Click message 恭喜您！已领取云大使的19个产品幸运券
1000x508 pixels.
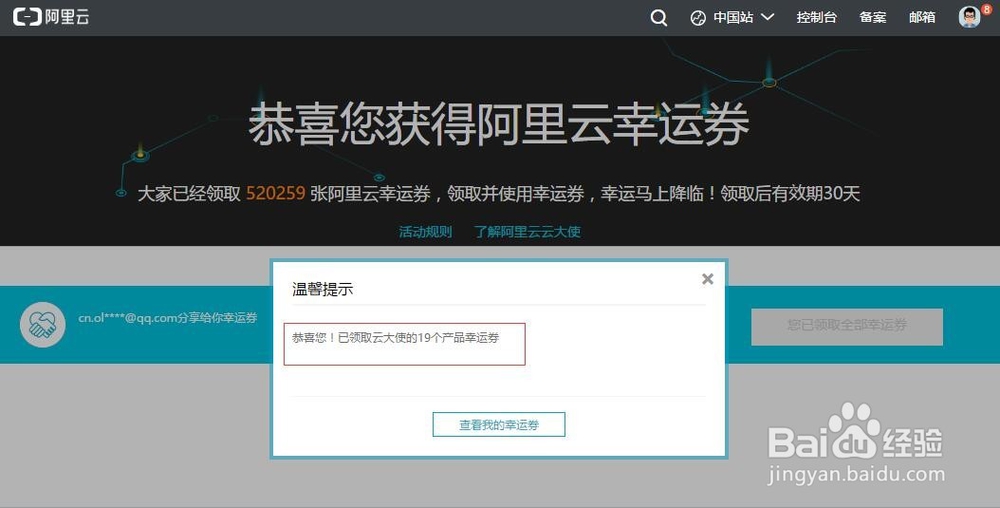click(395, 338)
